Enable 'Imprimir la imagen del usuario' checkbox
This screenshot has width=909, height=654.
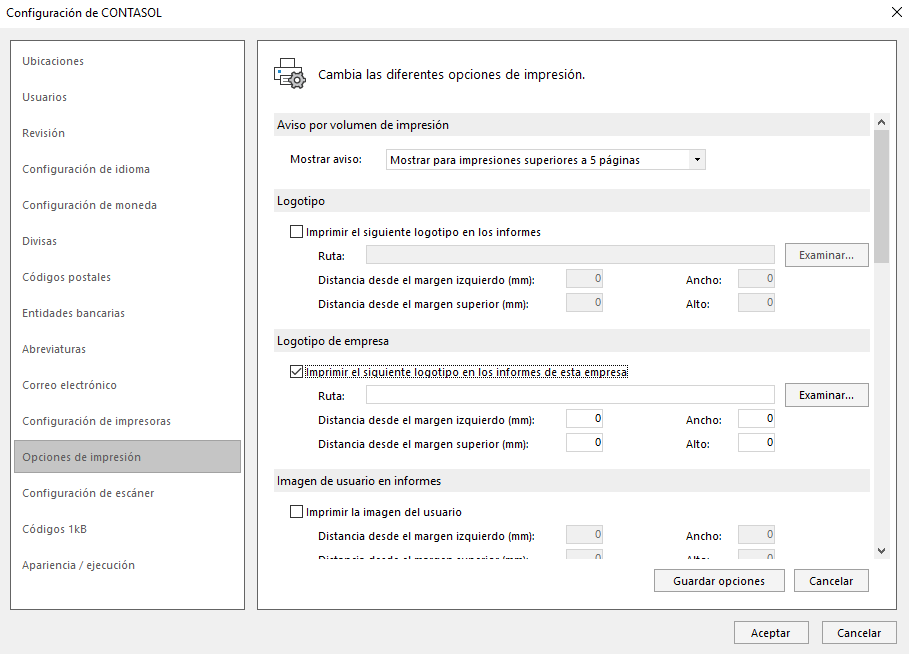296,512
